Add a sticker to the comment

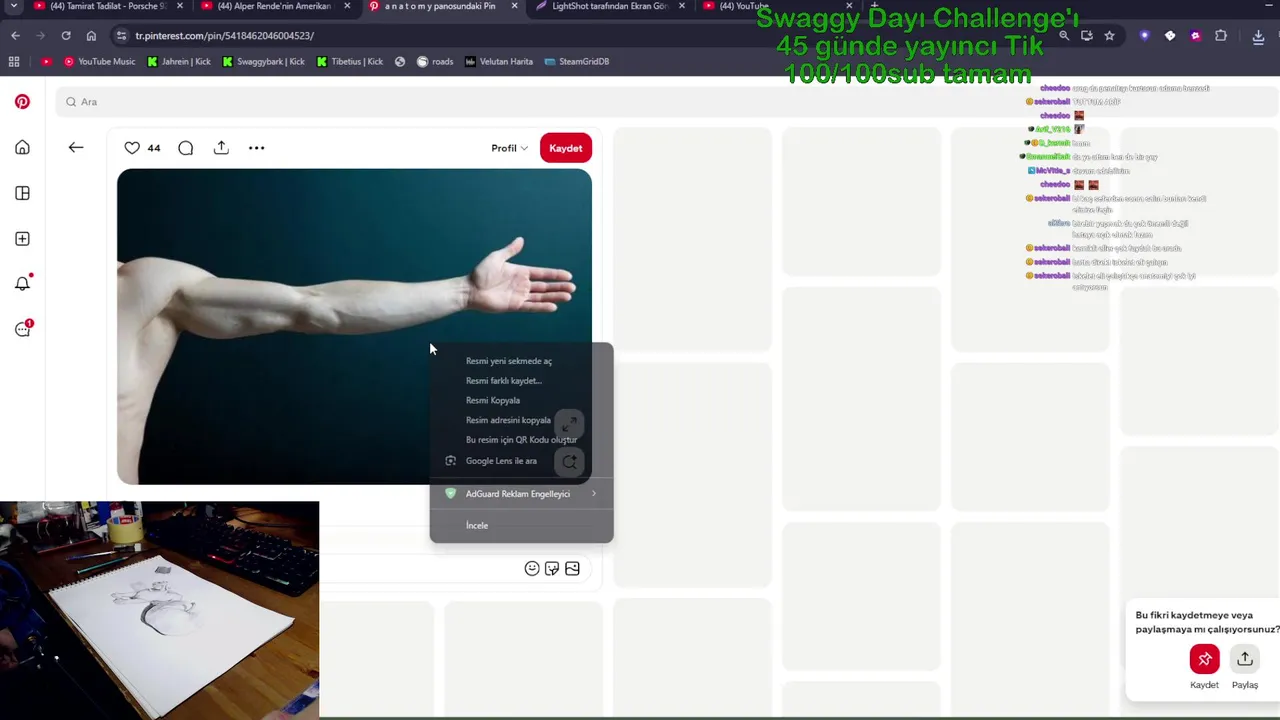click(552, 568)
